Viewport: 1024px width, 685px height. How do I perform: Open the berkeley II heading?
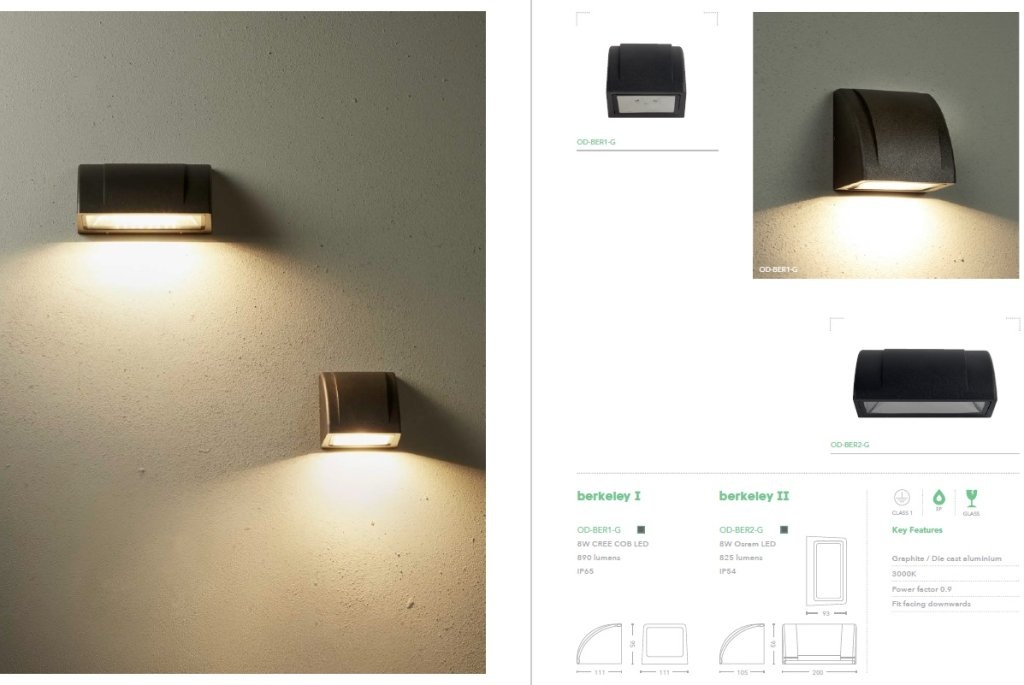(x=754, y=496)
